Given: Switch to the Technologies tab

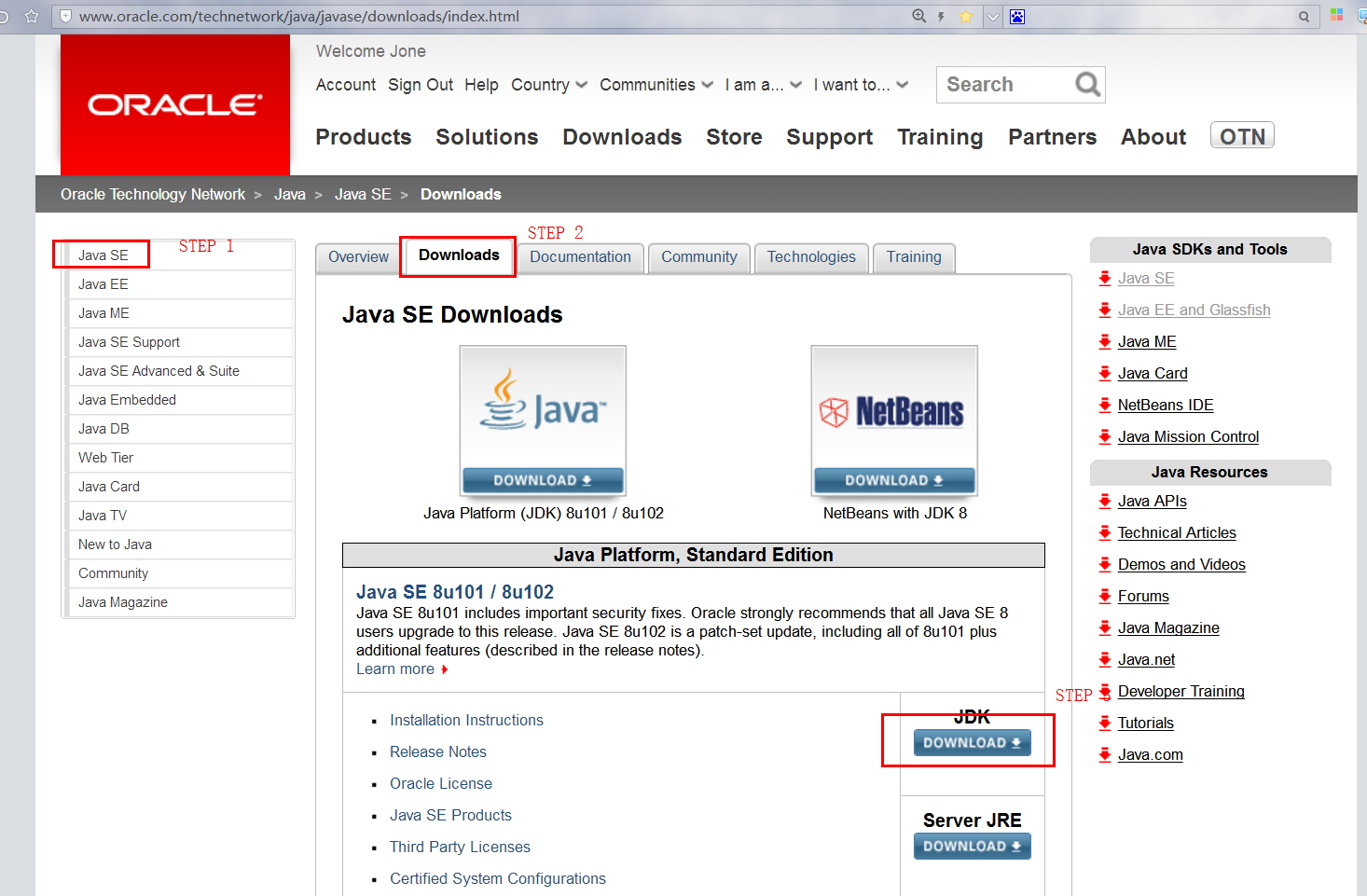Looking at the screenshot, I should [x=811, y=257].
